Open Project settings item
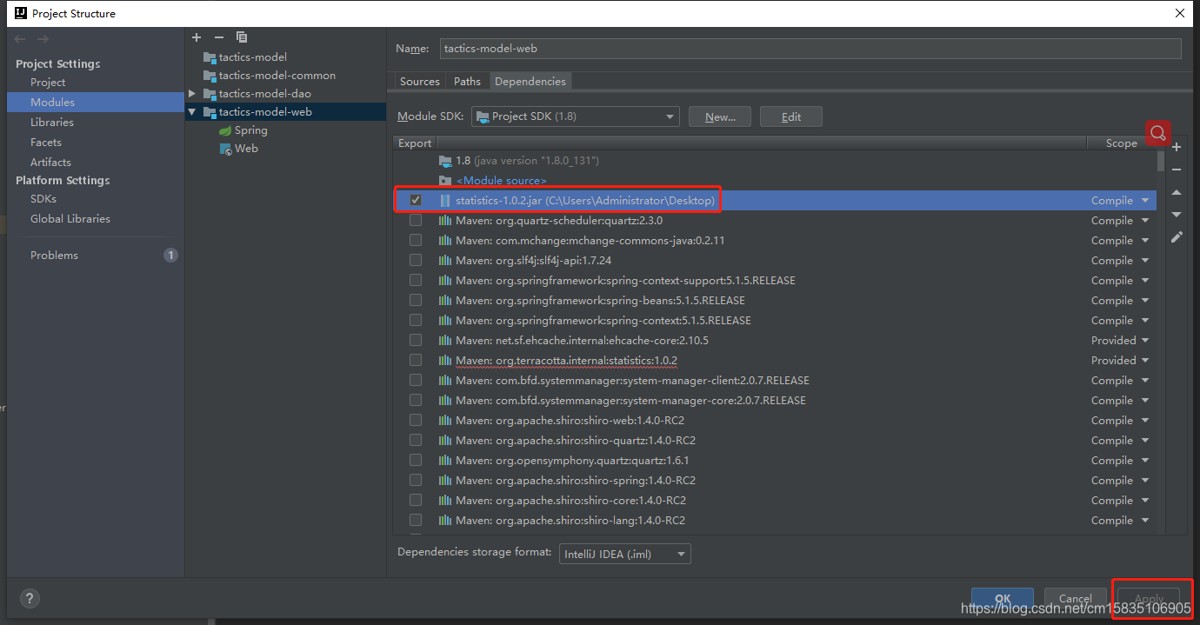The height and width of the screenshot is (625, 1200). [48, 82]
